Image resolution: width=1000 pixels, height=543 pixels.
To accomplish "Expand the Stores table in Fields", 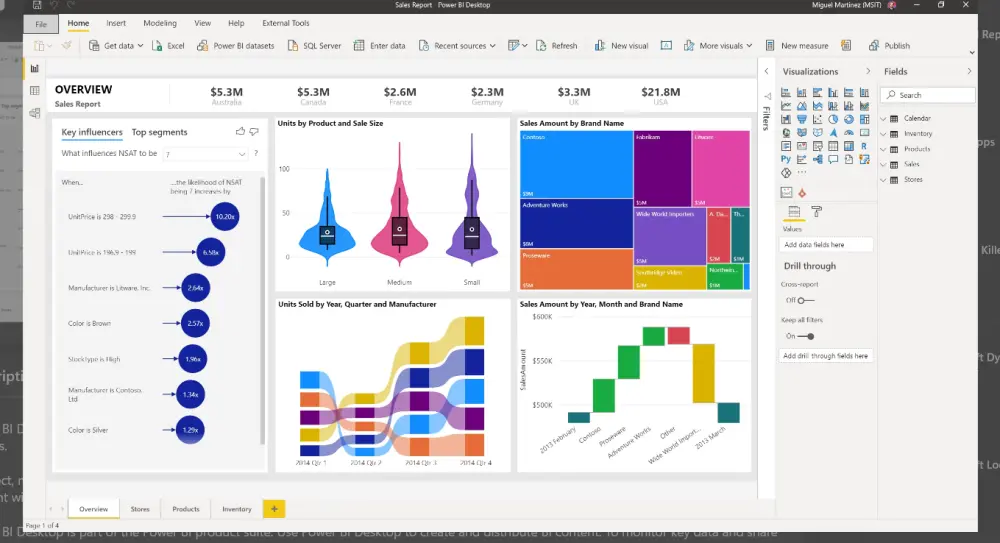I will point(883,179).
